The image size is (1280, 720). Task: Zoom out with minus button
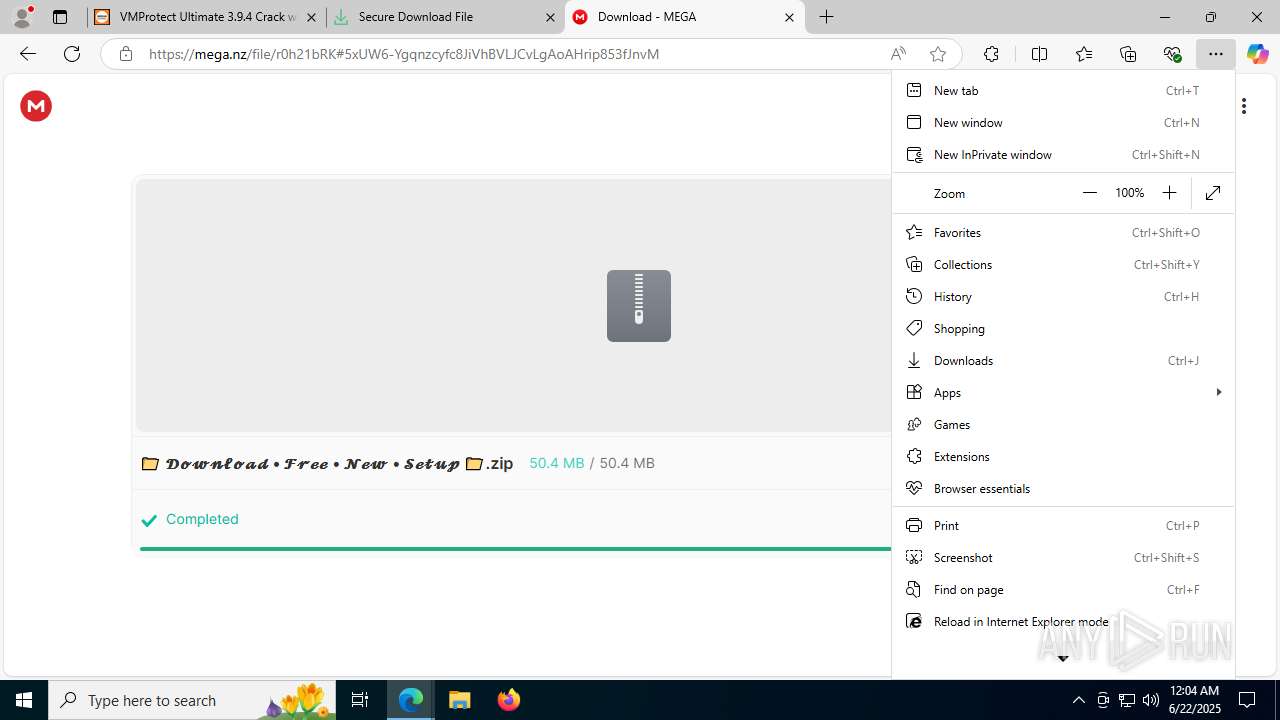[x=1090, y=193]
